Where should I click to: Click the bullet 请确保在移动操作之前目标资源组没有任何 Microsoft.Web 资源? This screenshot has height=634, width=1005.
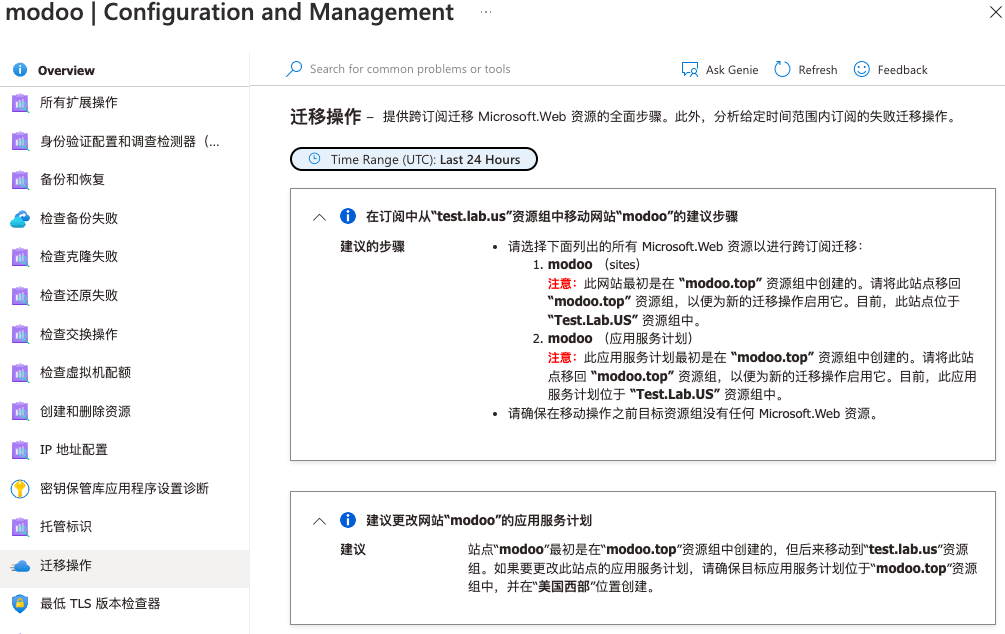pos(693,413)
